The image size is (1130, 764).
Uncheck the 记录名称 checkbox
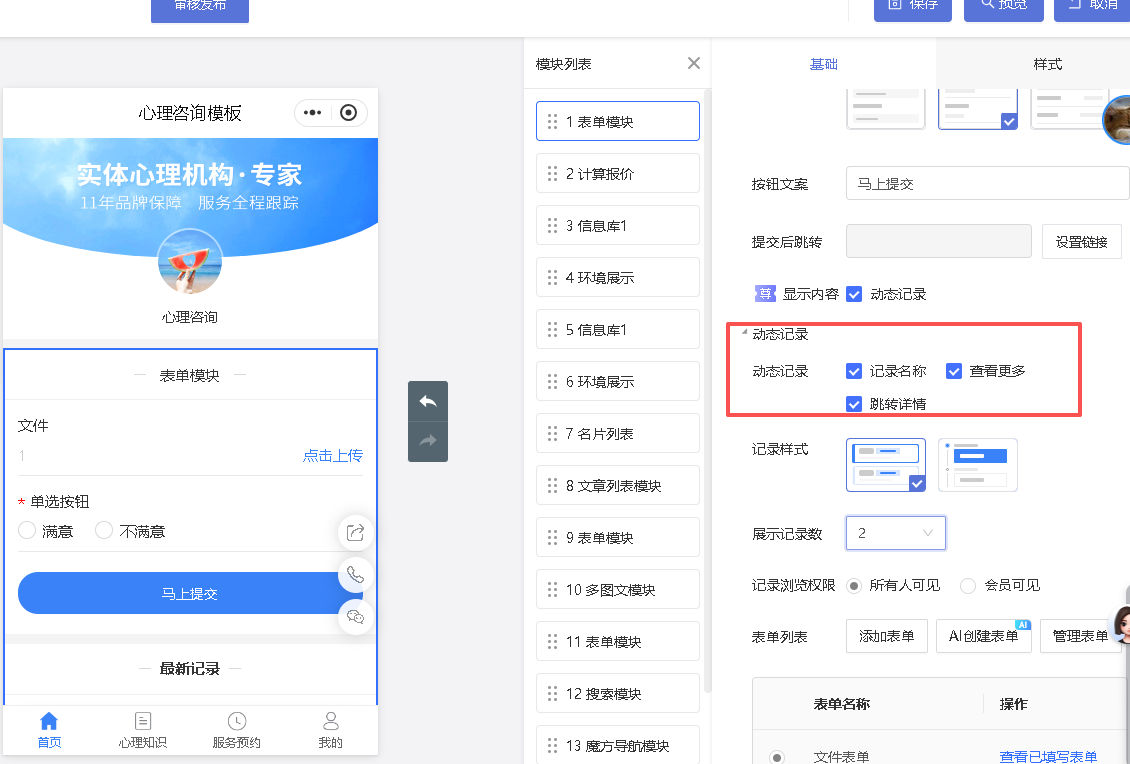[854, 371]
